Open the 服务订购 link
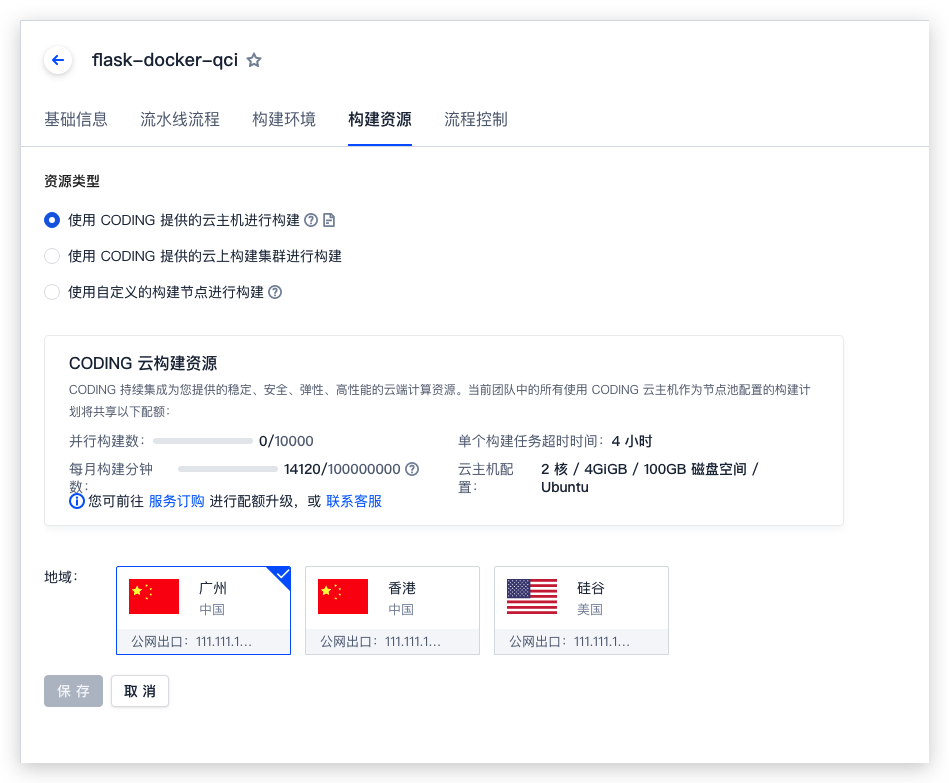Screen dimensions: 949x783 [x=176, y=501]
